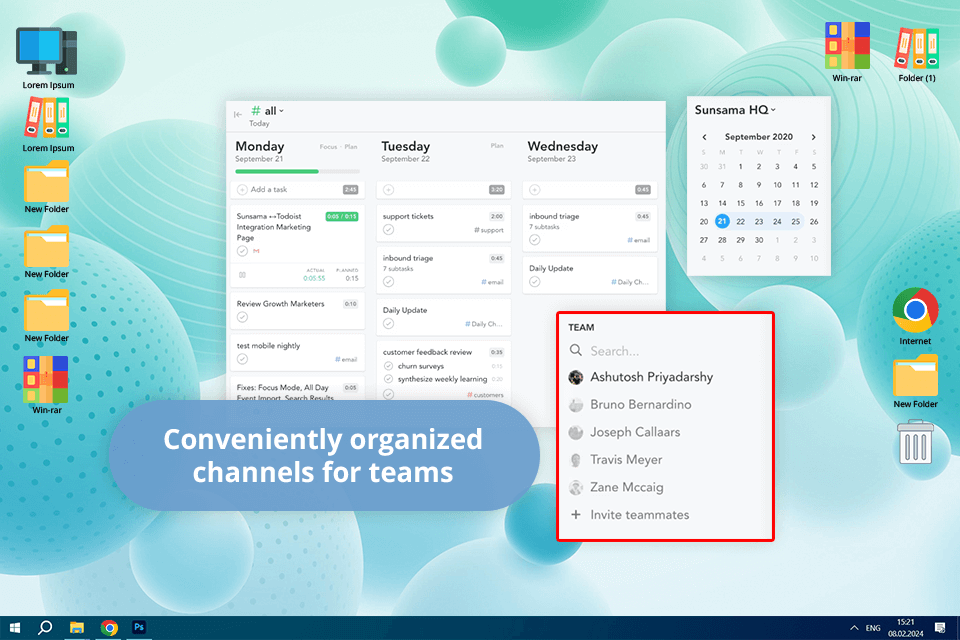This screenshot has height=640, width=960.
Task: Open File Explorer from the taskbar
Action: point(77,628)
